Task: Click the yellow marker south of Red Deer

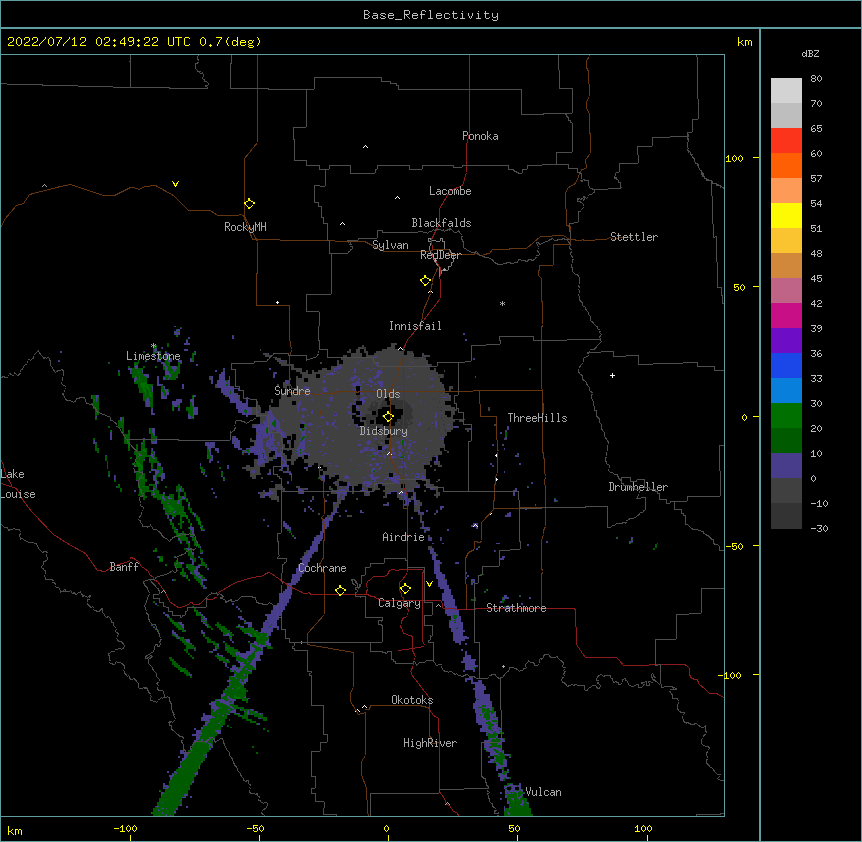Action: click(425, 281)
